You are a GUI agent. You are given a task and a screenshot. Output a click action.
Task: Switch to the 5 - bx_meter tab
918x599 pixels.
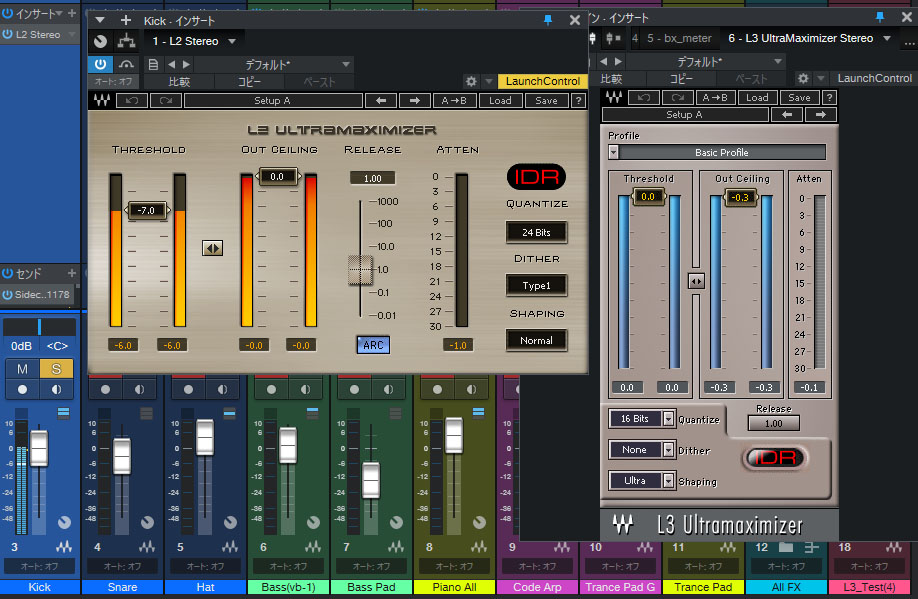678,38
